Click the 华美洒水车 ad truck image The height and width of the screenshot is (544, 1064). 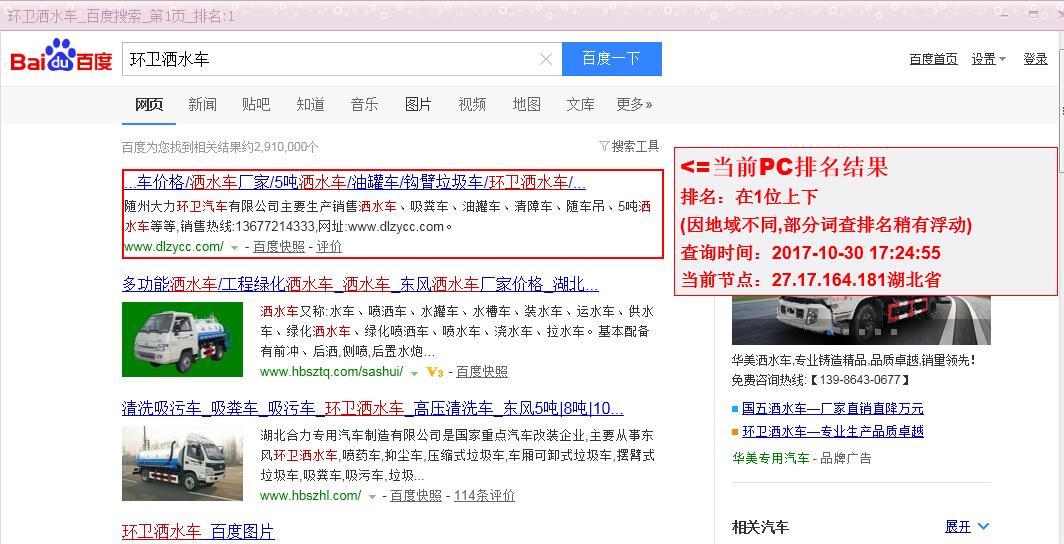860,320
